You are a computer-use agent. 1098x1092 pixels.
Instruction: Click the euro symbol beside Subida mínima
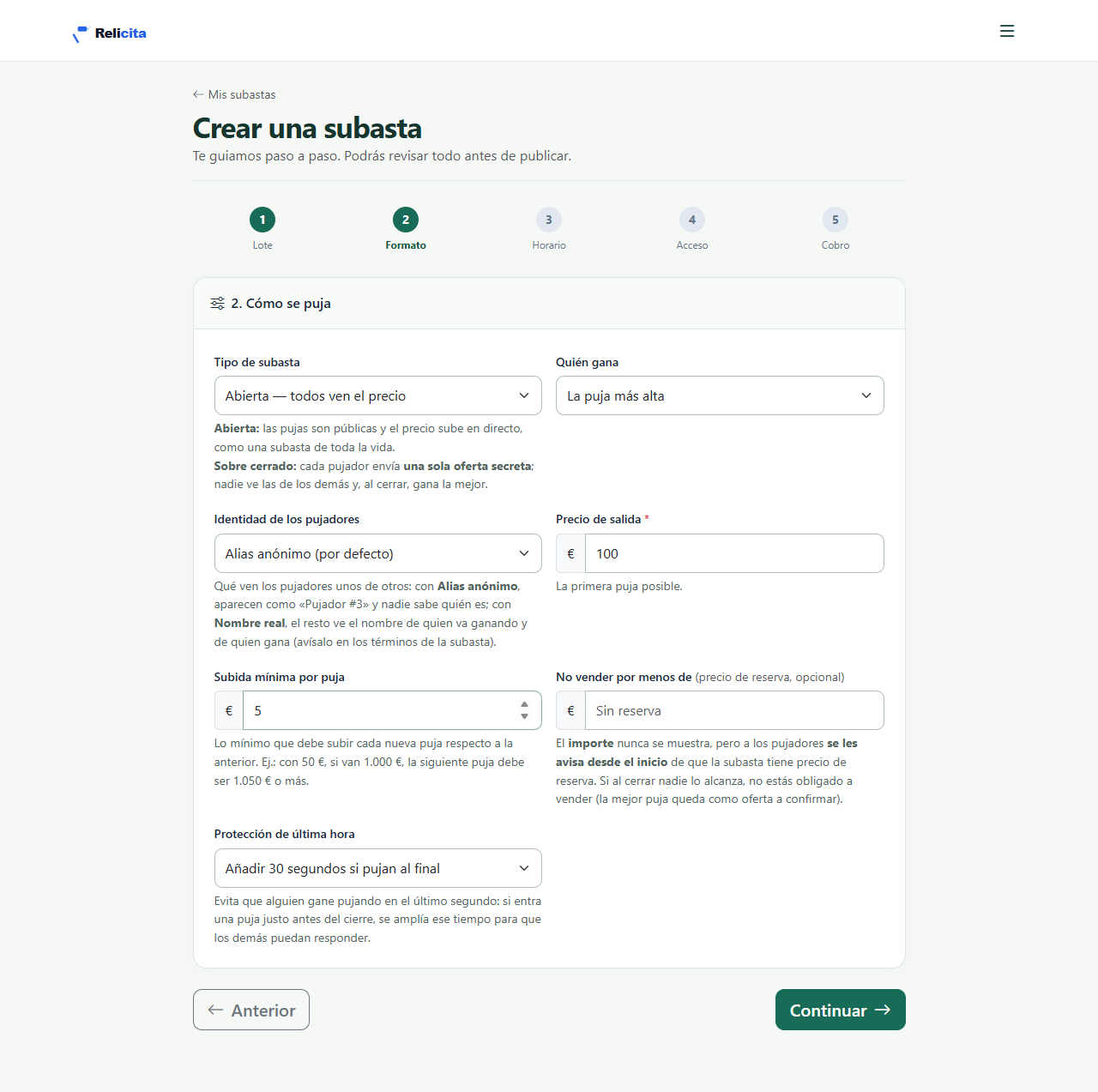click(x=229, y=710)
